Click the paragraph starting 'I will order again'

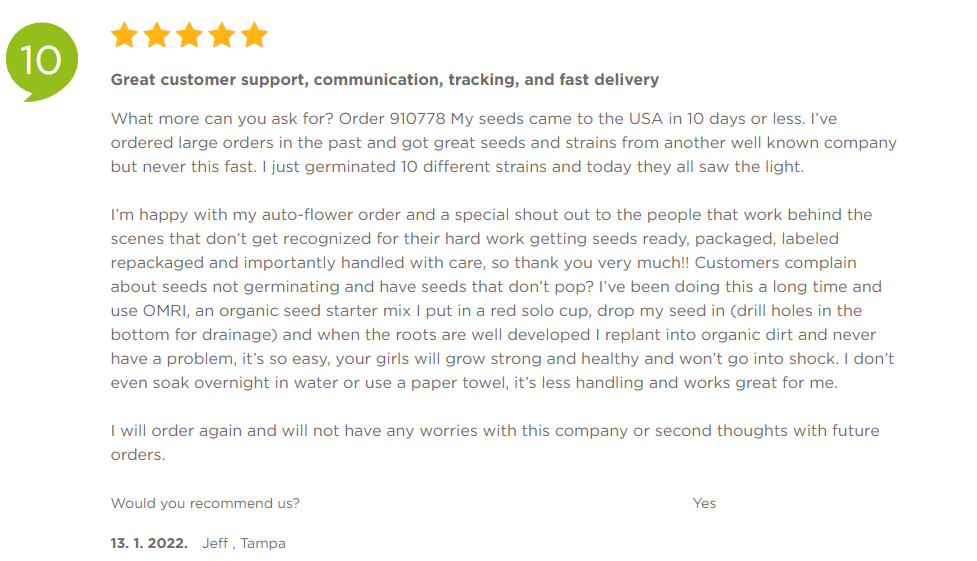tap(494, 431)
